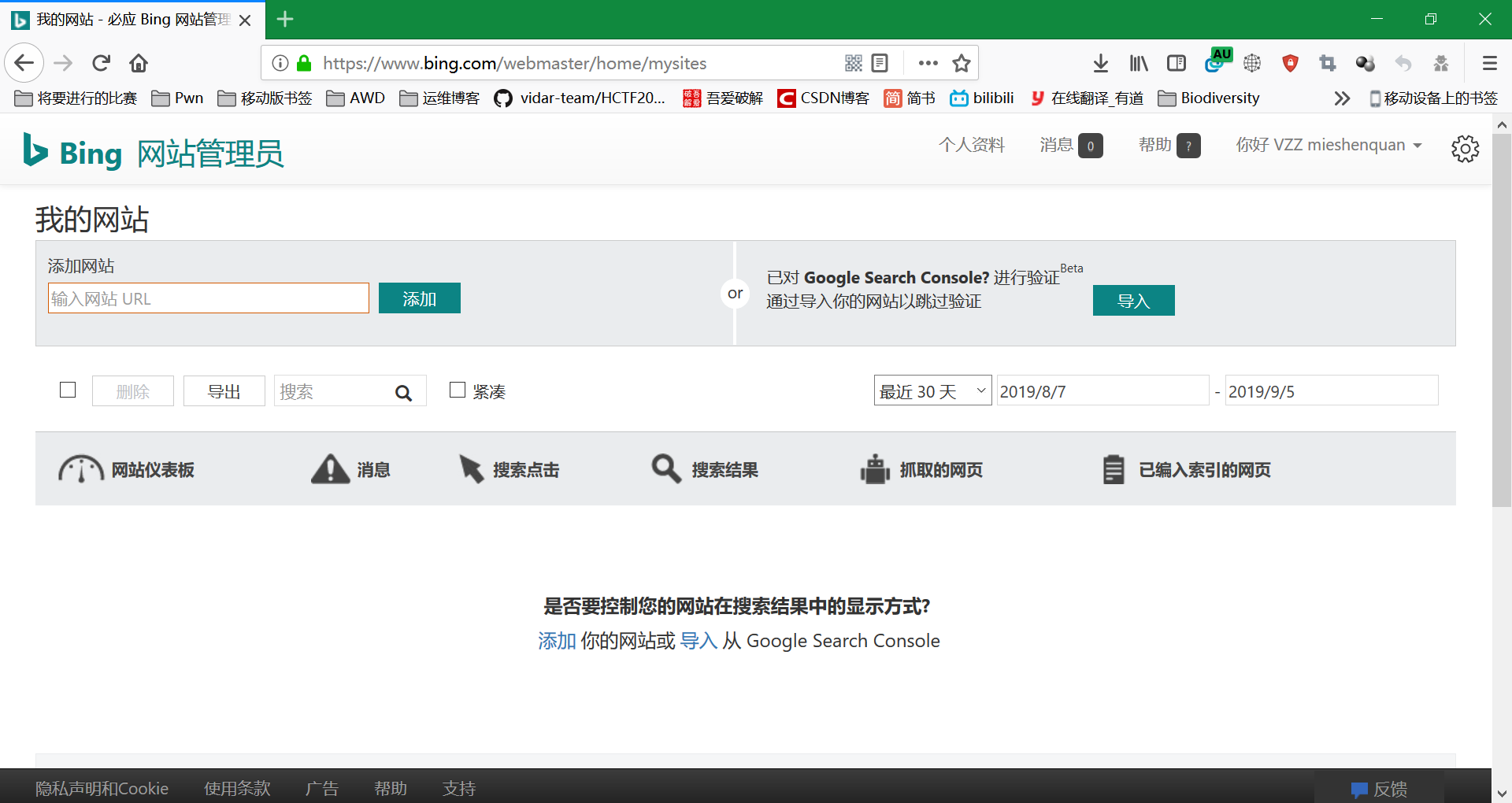Open the 运维博客 bookmark folder
Viewport: 1512px width, 803px height.
439,98
